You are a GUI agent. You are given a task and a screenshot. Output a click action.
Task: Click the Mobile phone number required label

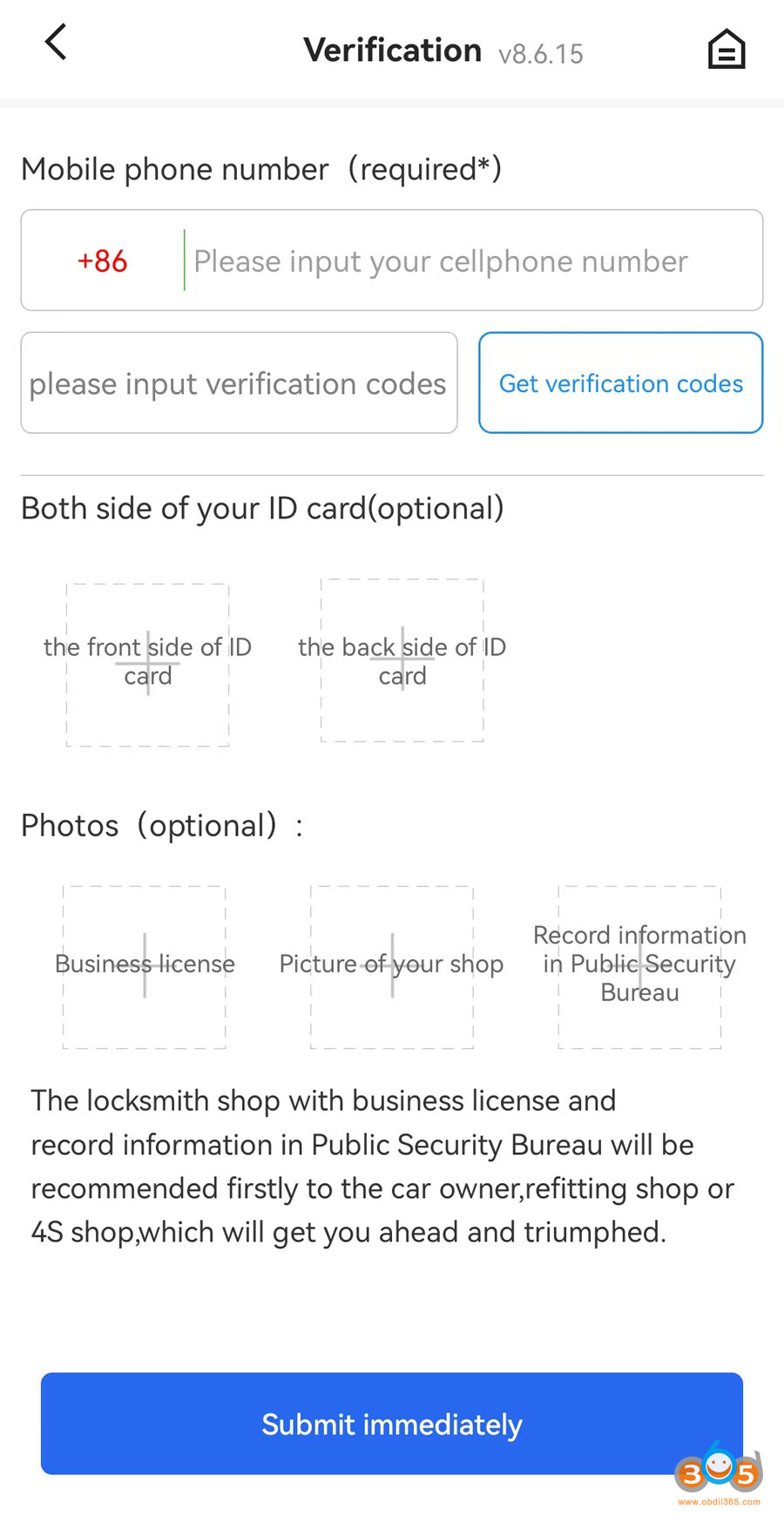pos(261,169)
